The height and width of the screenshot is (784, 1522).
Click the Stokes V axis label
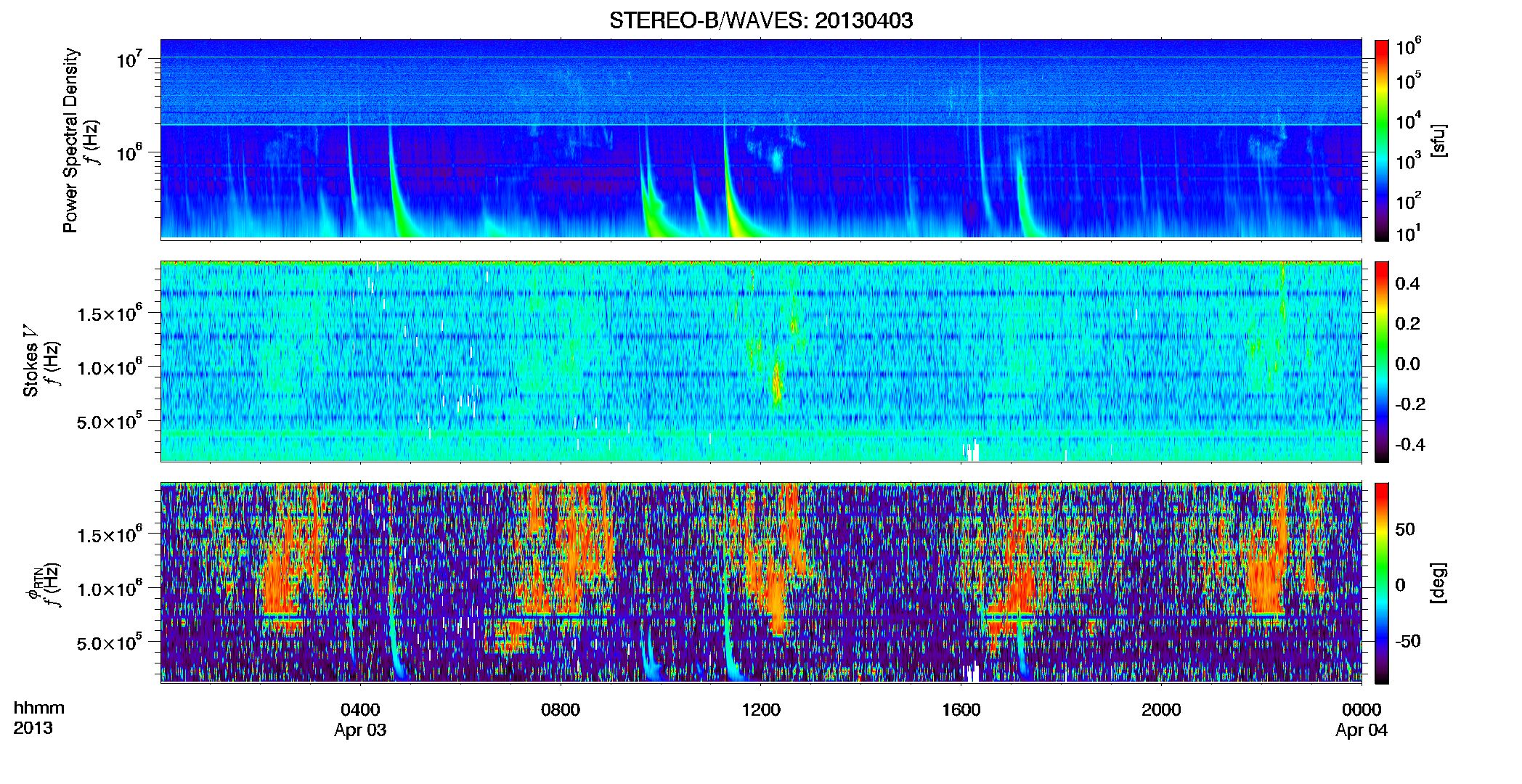pyautogui.click(x=30, y=362)
